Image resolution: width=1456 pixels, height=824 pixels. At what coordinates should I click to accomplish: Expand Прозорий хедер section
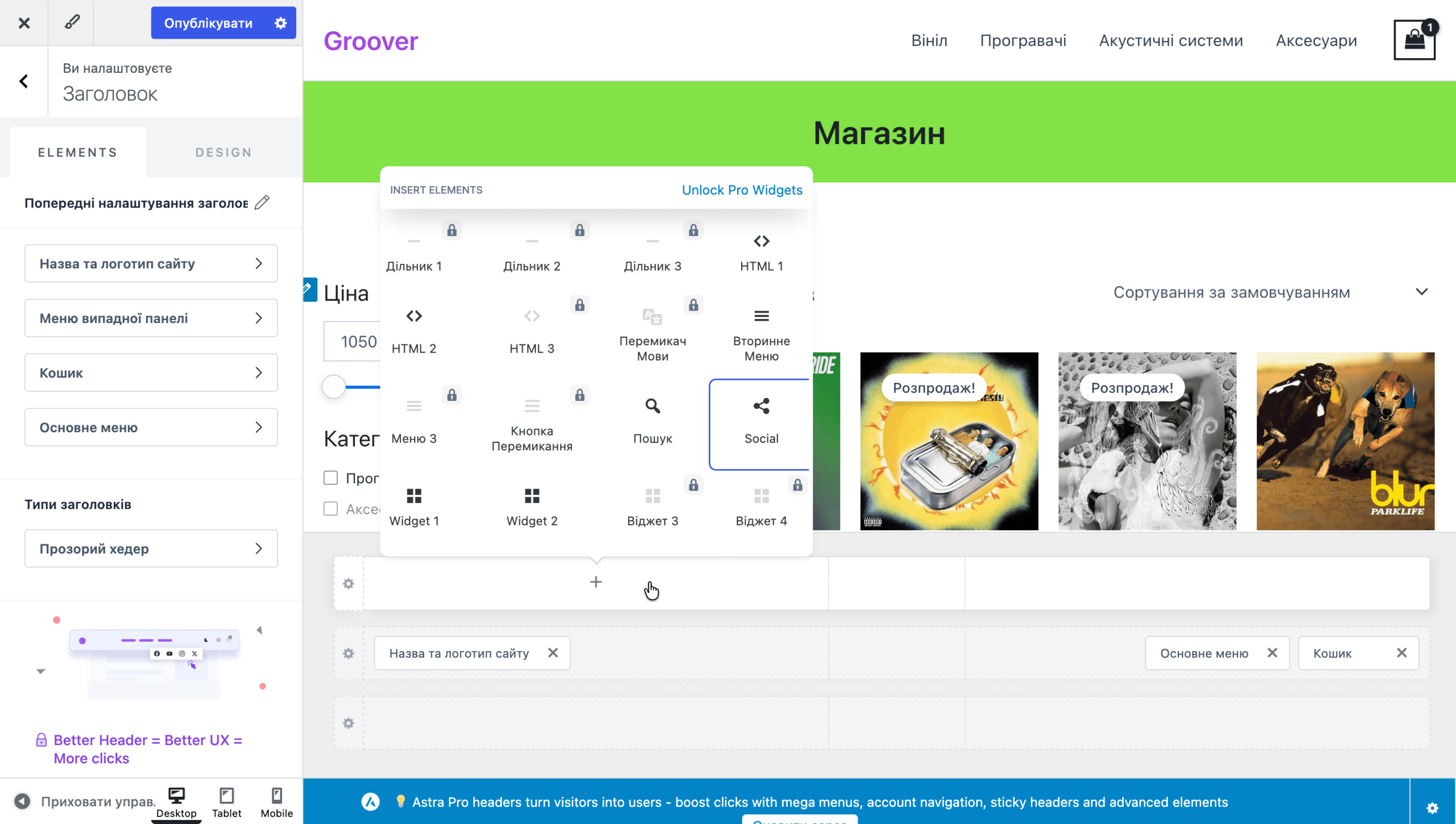pos(151,548)
